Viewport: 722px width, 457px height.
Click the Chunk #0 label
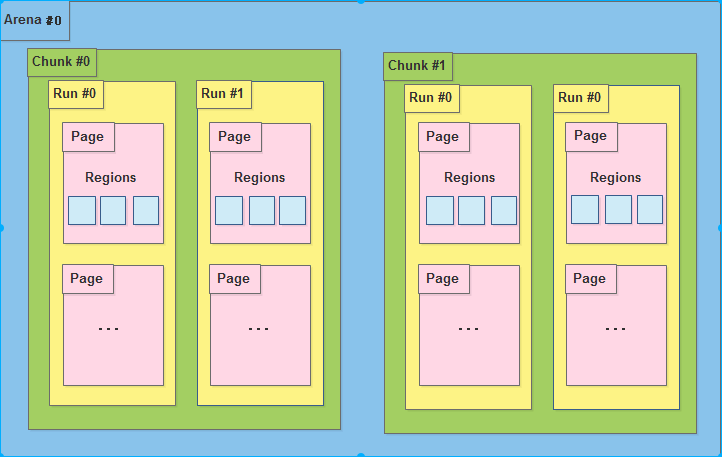click(62, 62)
